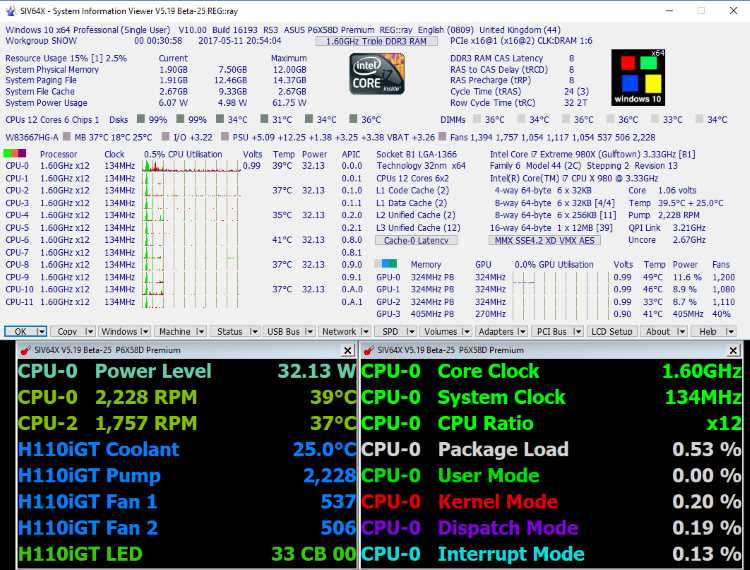Viewport: 750px width, 570px height.
Task: Click the CPU-11 utilisation graph row
Action: 191,302
